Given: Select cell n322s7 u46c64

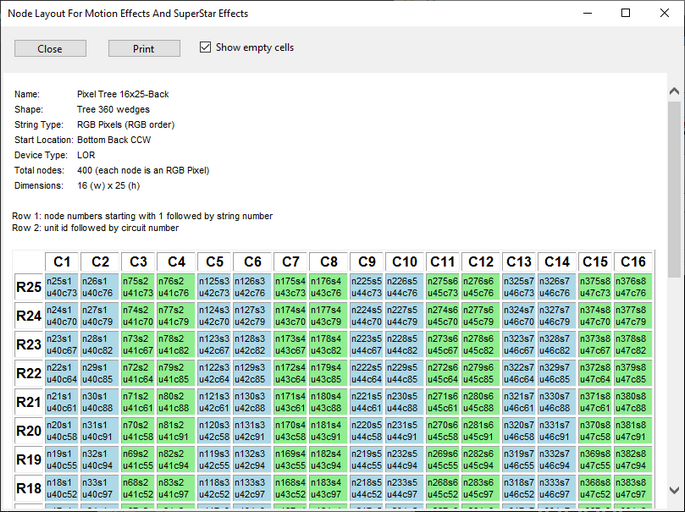Looking at the screenshot, I should pyautogui.click(x=519, y=374).
